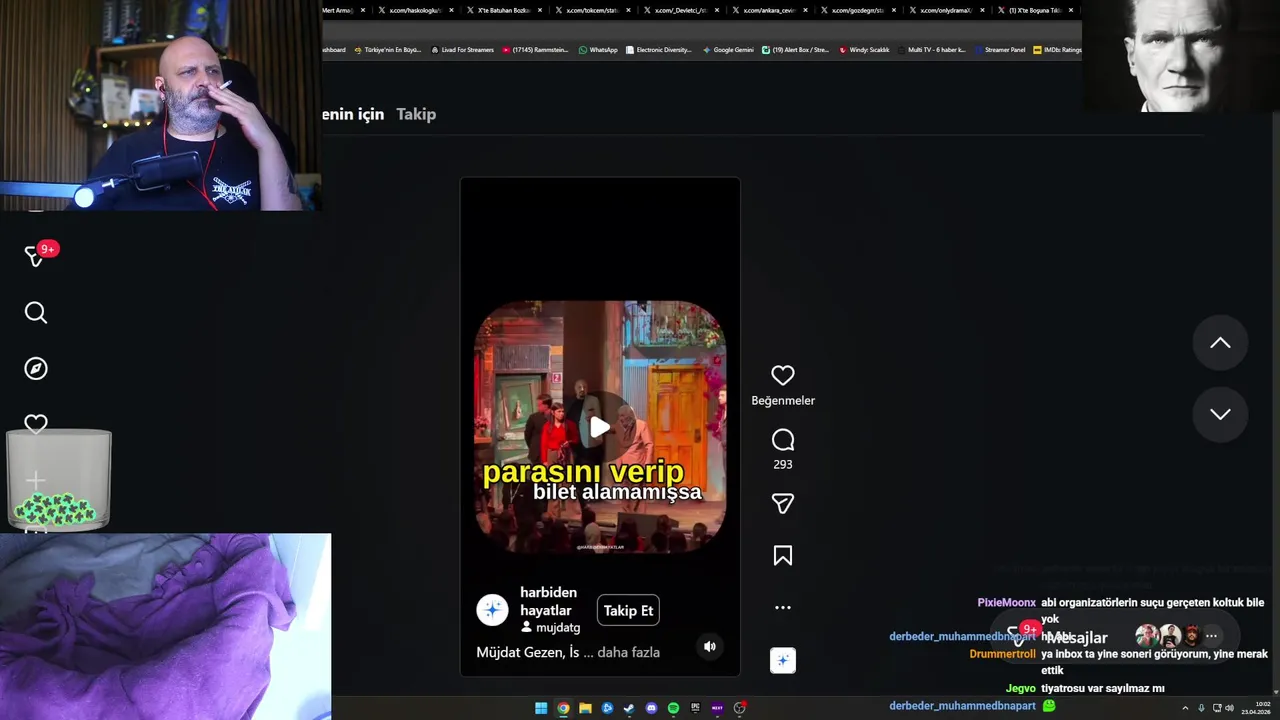The image size is (1280, 720).
Task: Click chat username Jegvo
Action: [x=1020, y=688]
